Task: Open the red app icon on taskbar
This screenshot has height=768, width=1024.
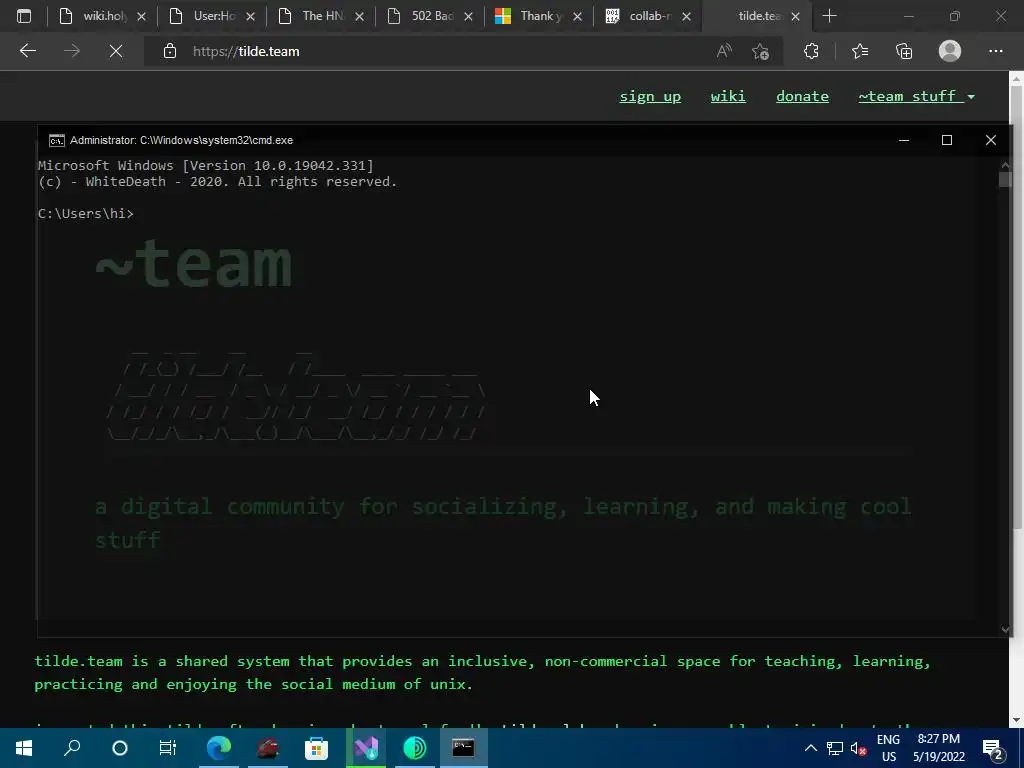Action: point(268,748)
